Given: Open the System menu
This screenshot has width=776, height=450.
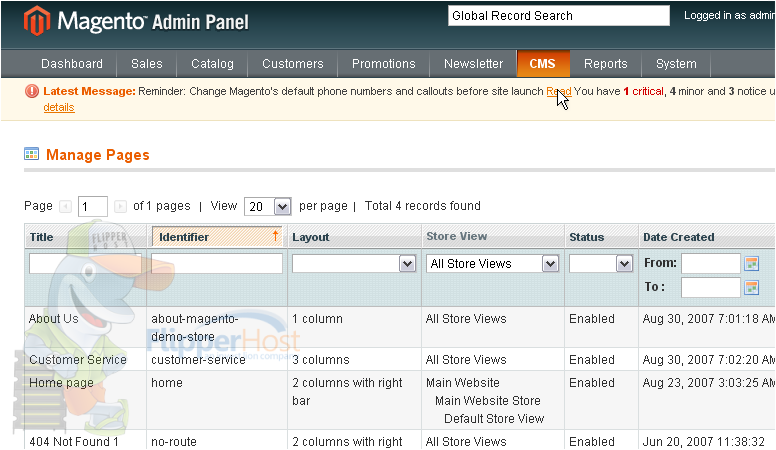Looking at the screenshot, I should [x=676, y=64].
